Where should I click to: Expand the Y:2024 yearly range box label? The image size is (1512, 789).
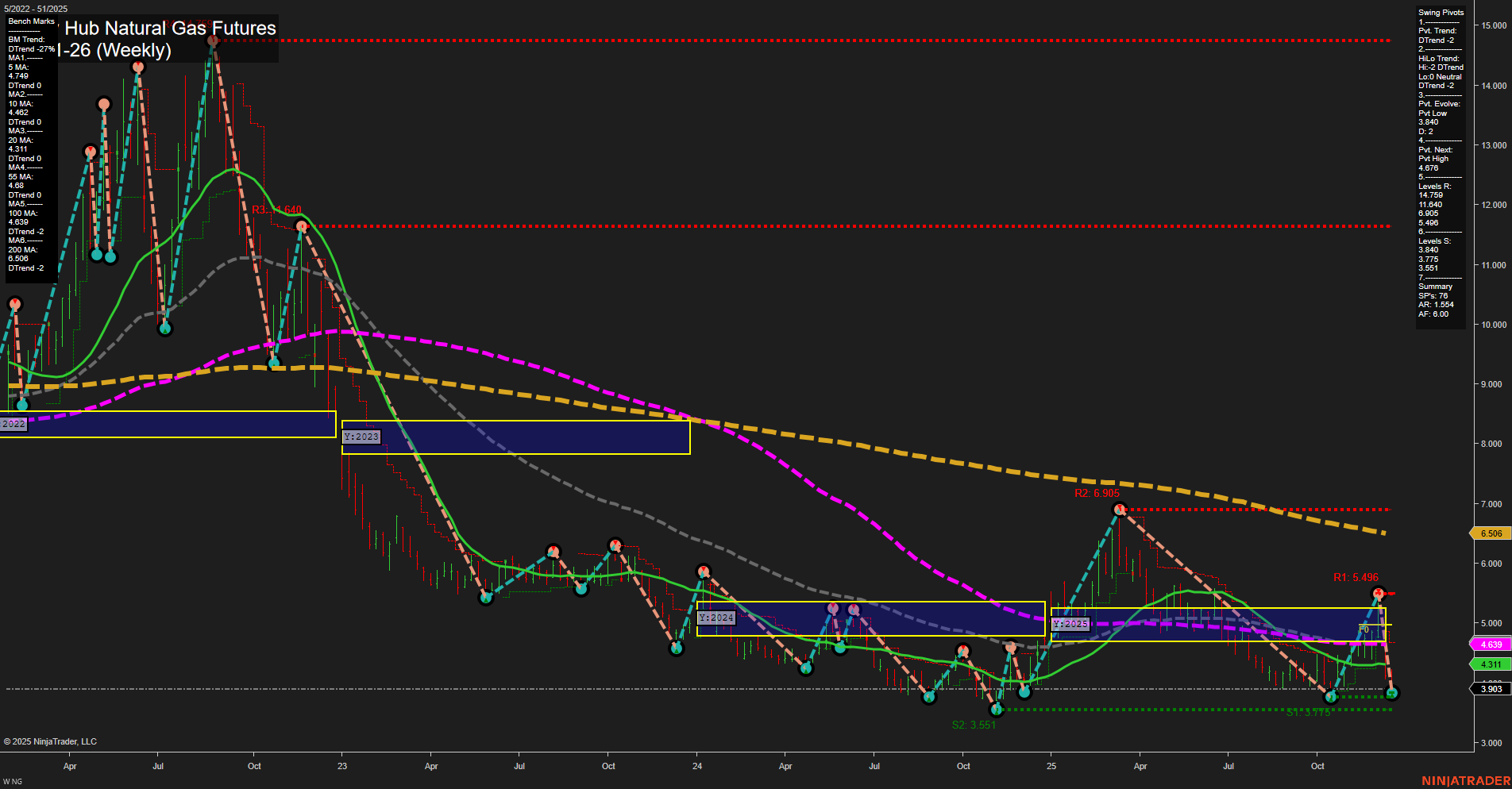tap(715, 617)
